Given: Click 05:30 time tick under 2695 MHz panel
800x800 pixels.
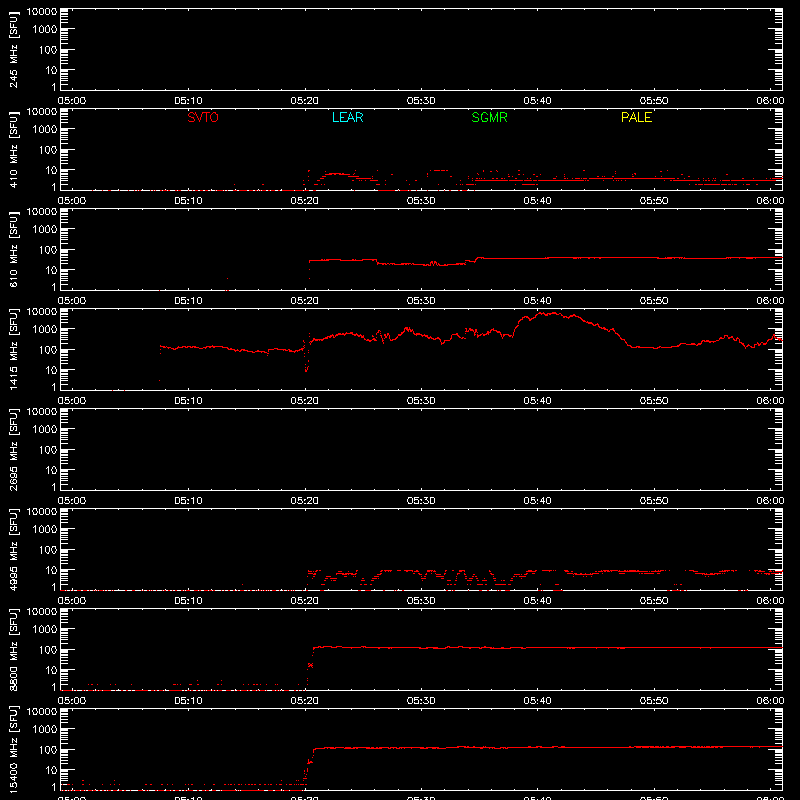Looking at the screenshot, I should click(421, 501).
